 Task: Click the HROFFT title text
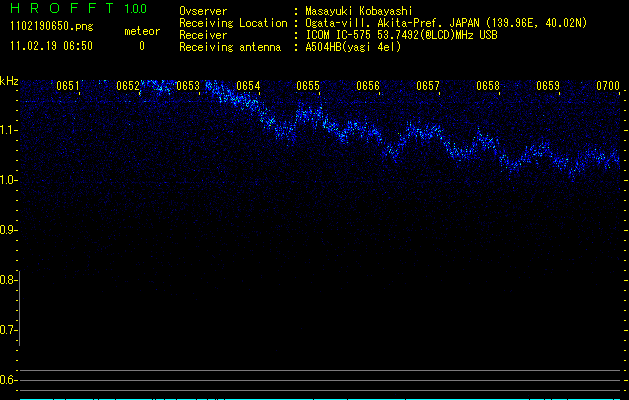[x=58, y=9]
